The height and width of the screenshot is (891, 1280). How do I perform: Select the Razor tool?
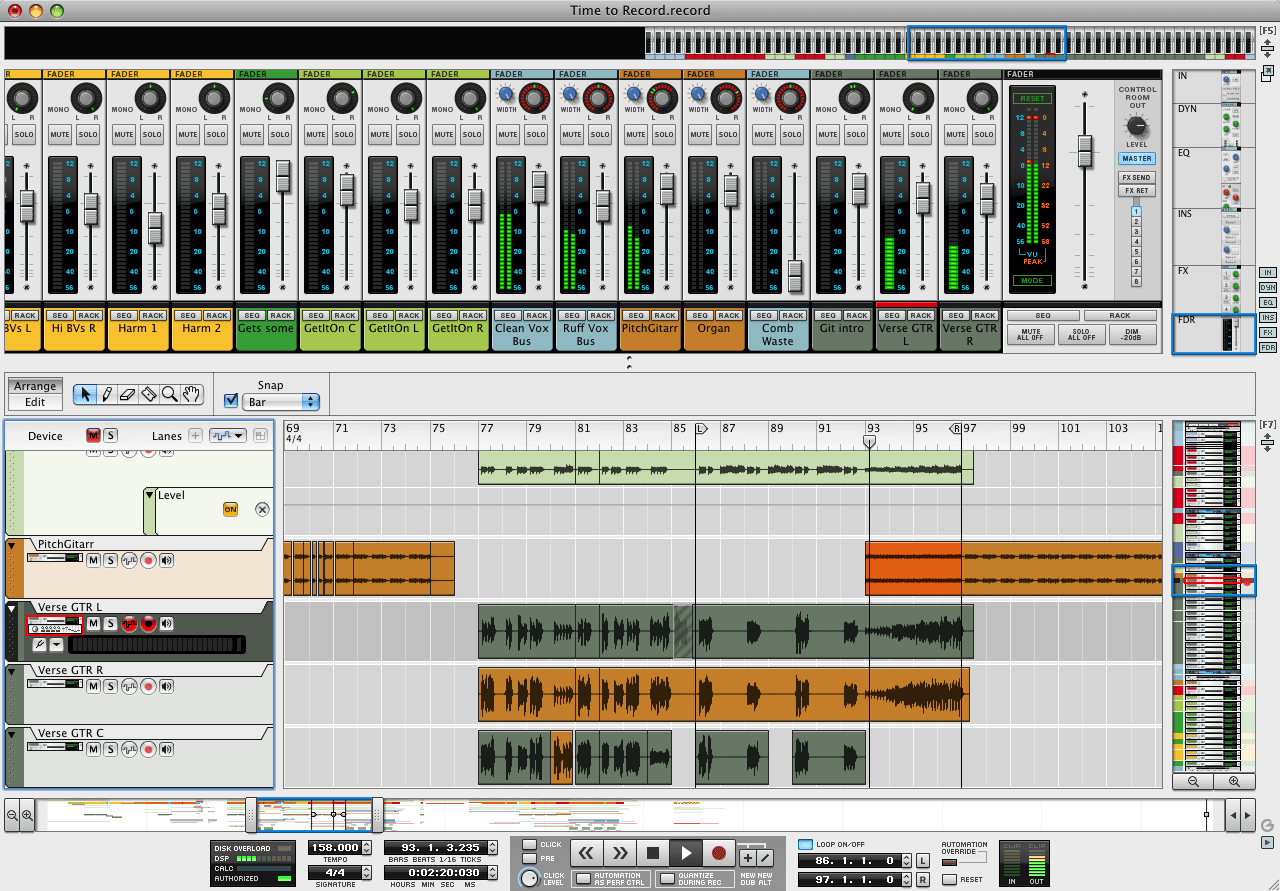point(148,394)
